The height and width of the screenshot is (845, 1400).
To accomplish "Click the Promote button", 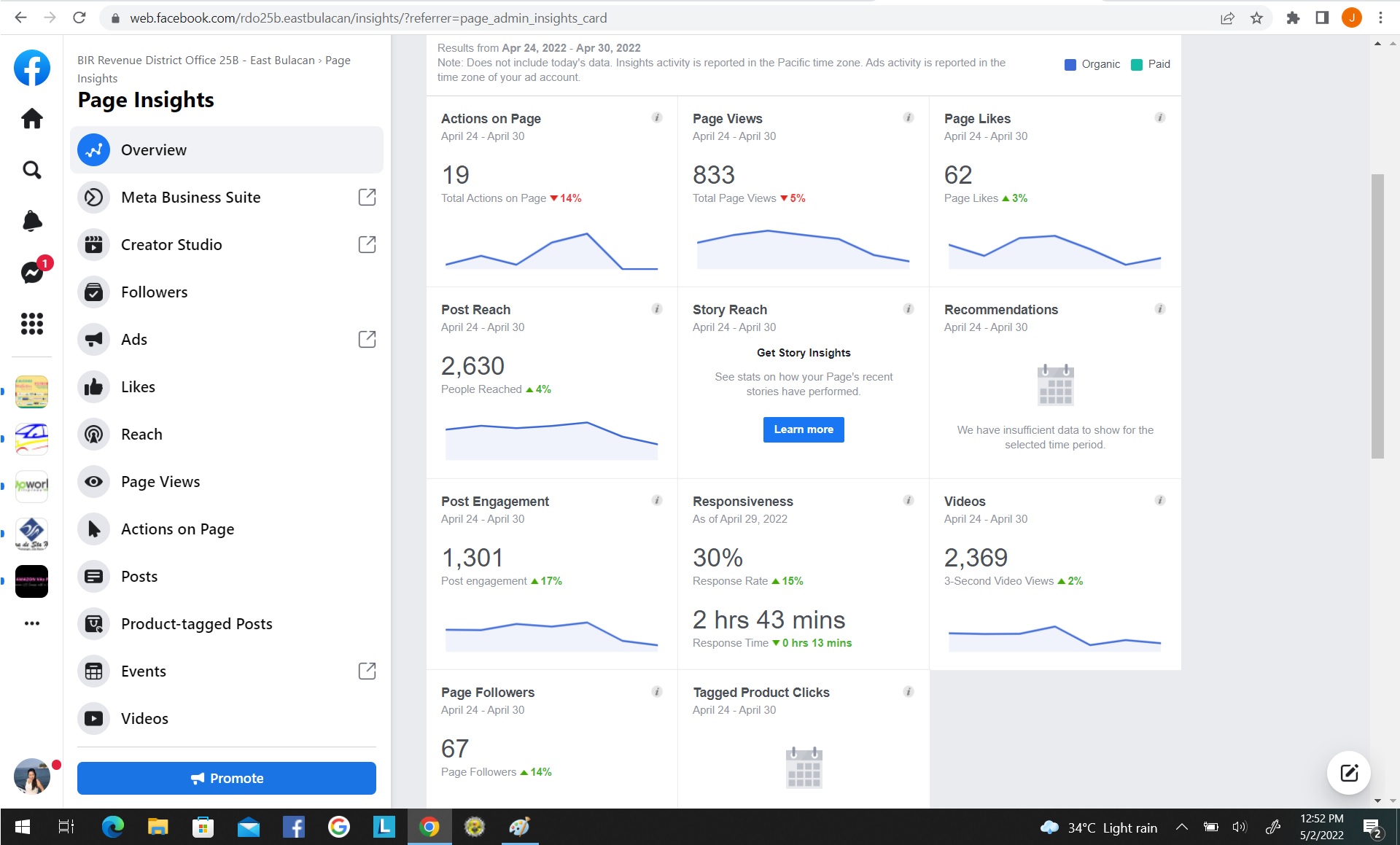I will pyautogui.click(x=227, y=778).
